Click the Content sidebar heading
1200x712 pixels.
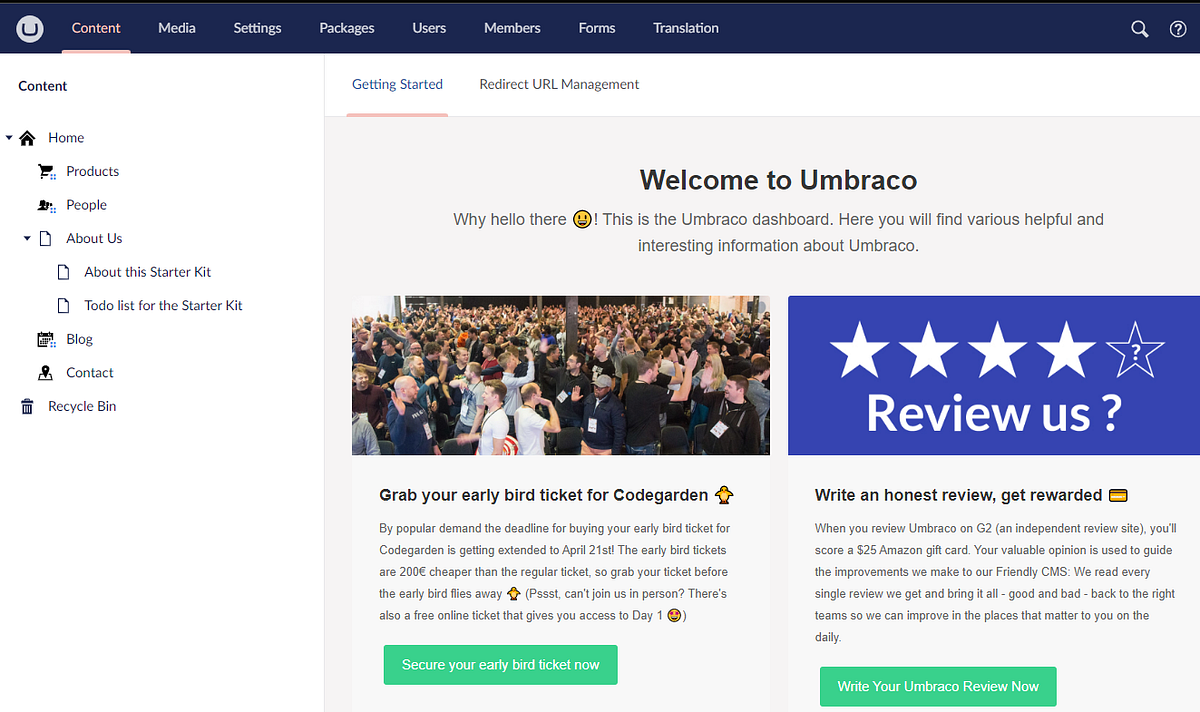pyautogui.click(x=43, y=86)
